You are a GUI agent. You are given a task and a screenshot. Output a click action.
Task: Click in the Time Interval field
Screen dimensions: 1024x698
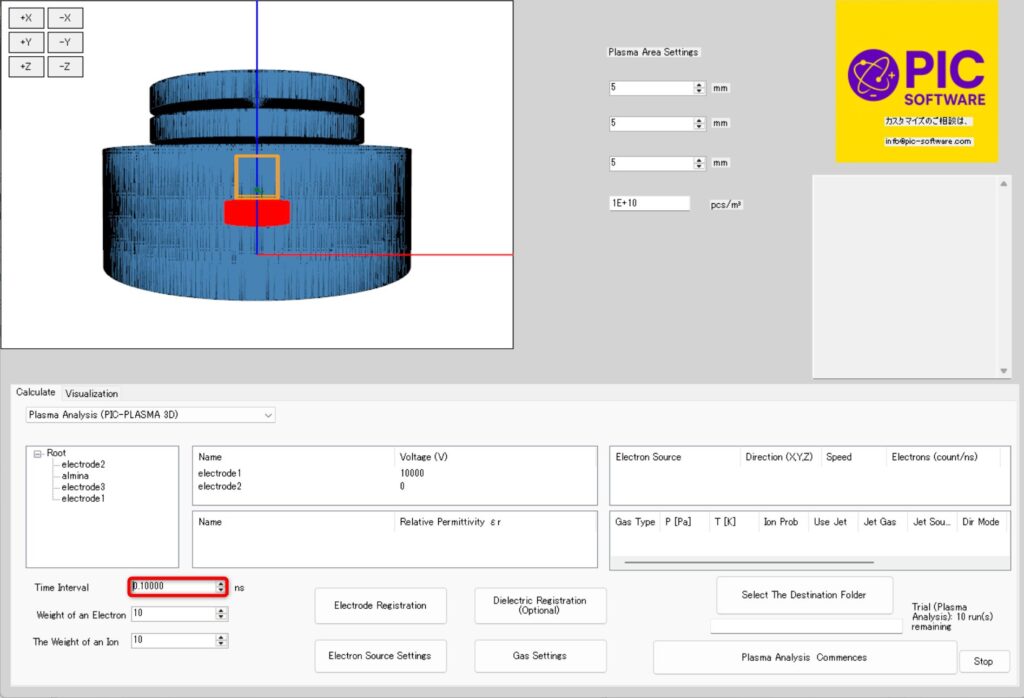(171, 587)
